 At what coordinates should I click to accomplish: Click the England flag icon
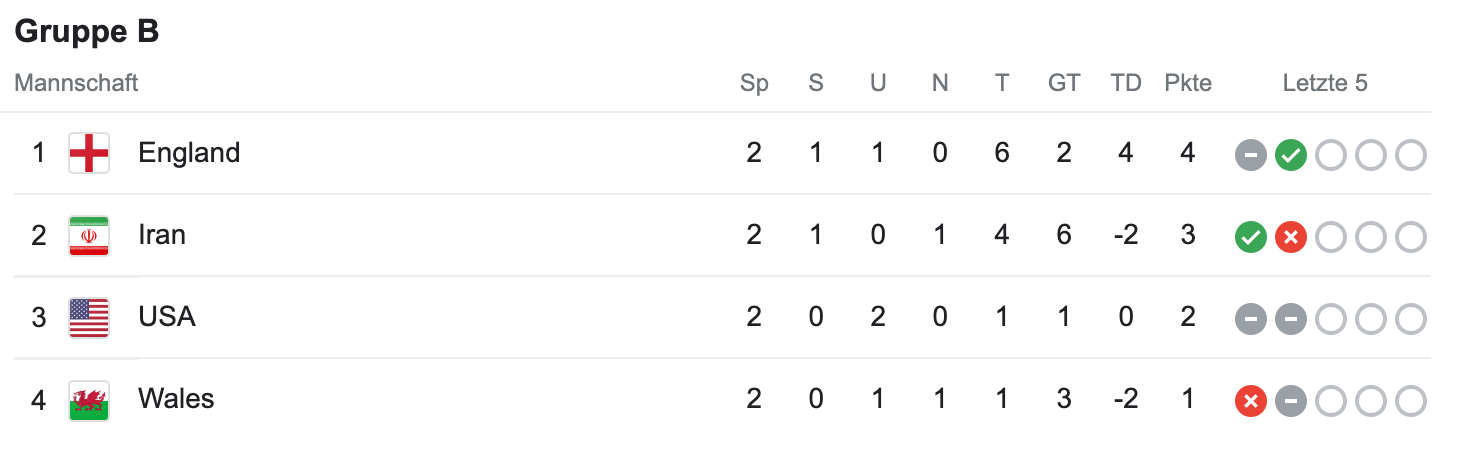[x=89, y=153]
